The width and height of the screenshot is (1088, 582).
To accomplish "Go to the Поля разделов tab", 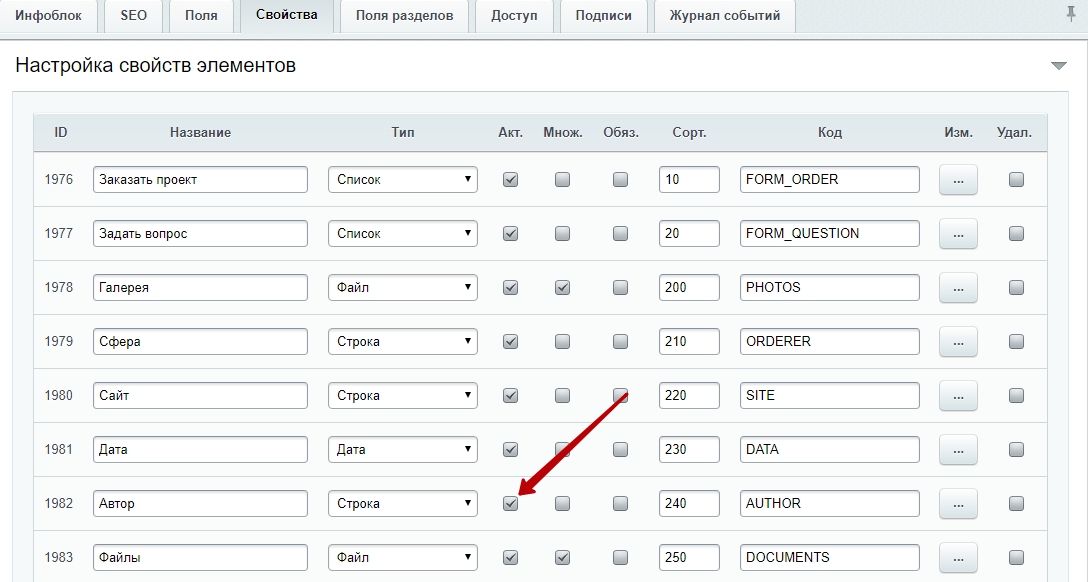I will click(405, 15).
